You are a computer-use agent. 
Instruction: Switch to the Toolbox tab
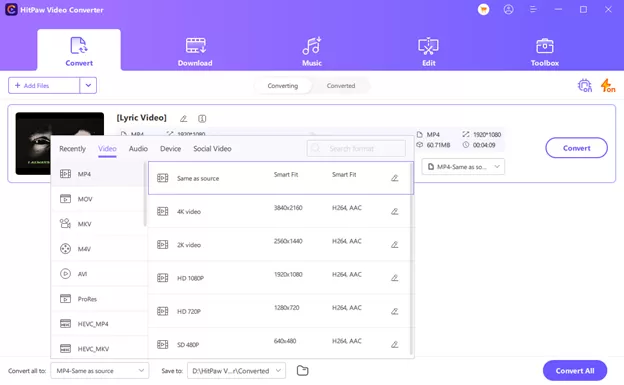pos(544,52)
